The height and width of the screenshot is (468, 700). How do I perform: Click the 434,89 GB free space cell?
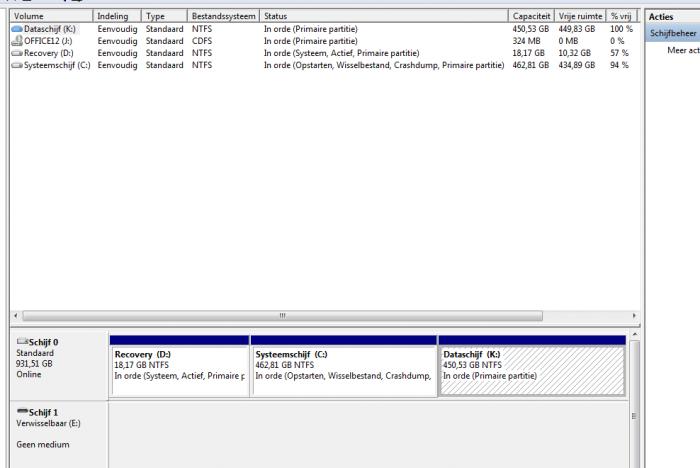[x=577, y=65]
